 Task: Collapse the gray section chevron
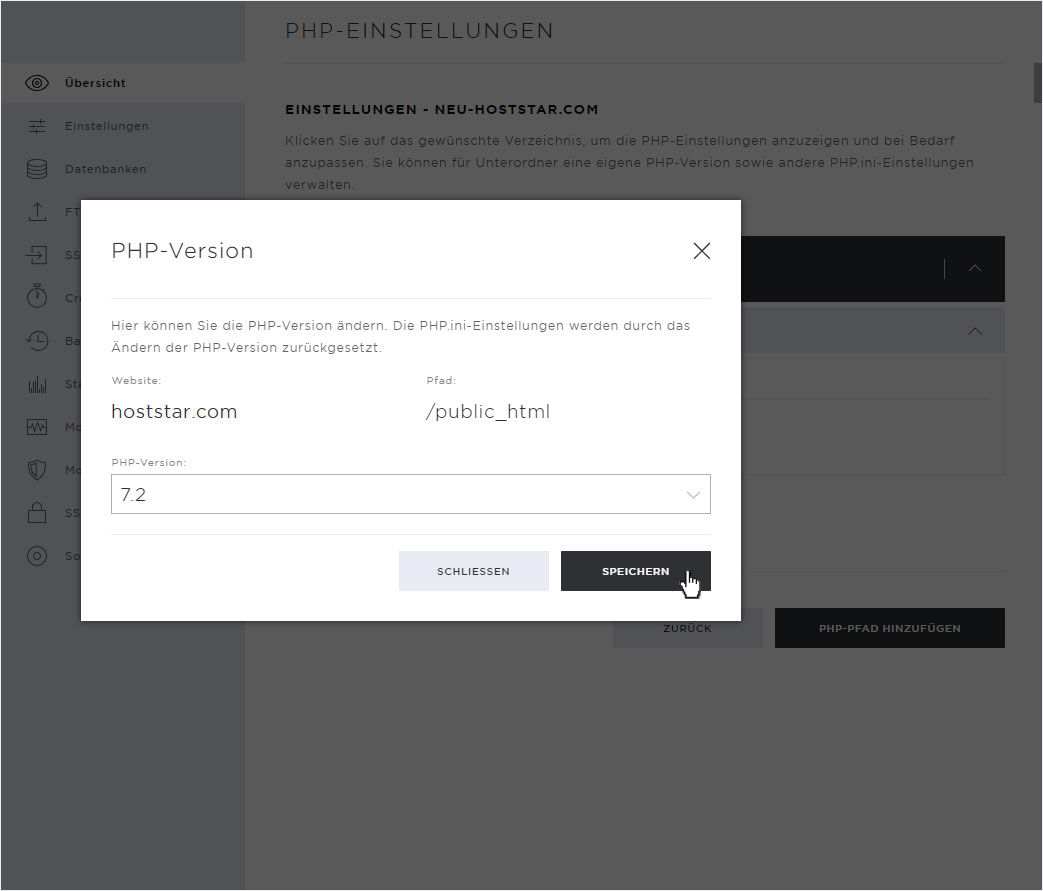(974, 331)
